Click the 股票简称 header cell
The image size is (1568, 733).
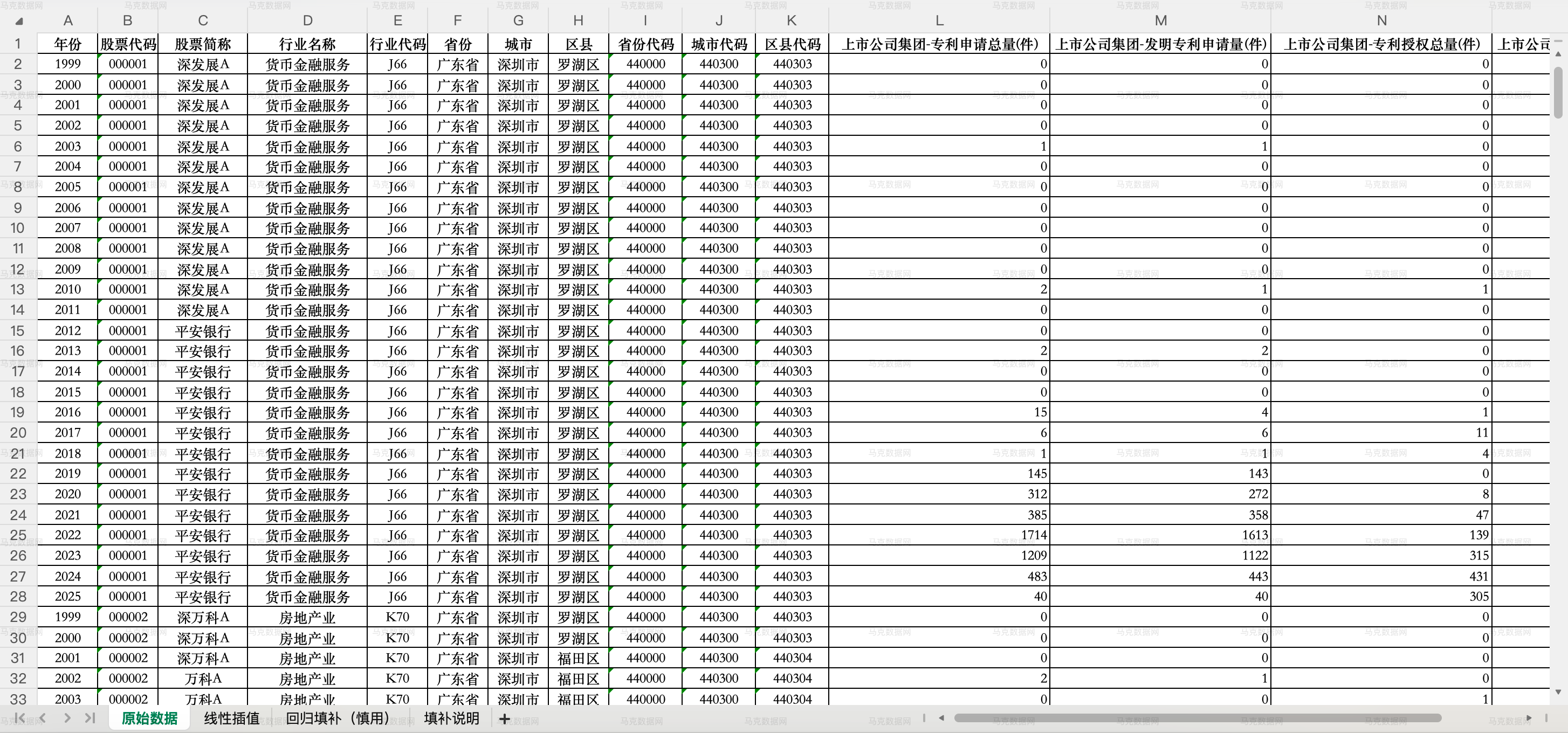[x=203, y=44]
